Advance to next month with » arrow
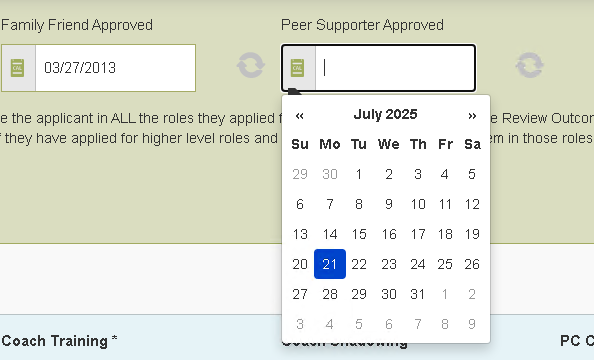 tap(472, 115)
